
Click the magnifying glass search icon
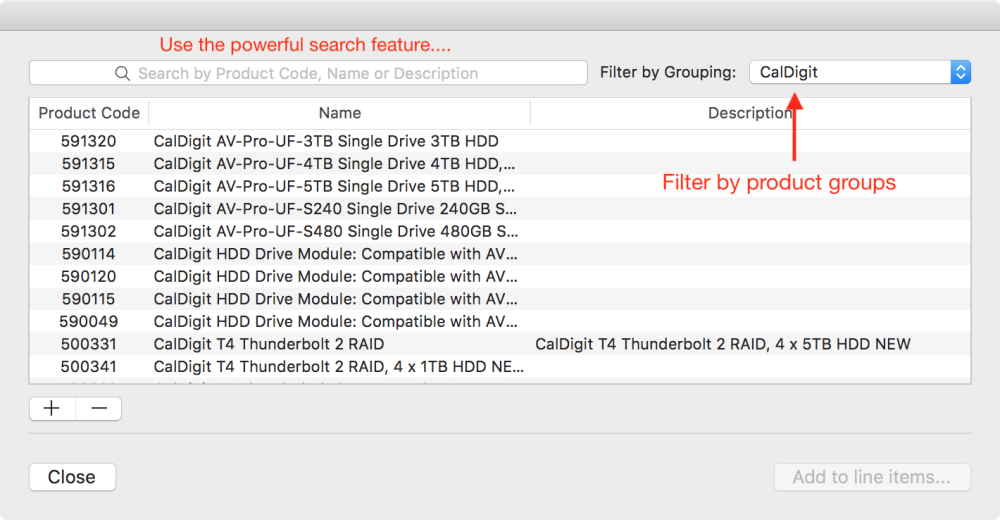123,73
